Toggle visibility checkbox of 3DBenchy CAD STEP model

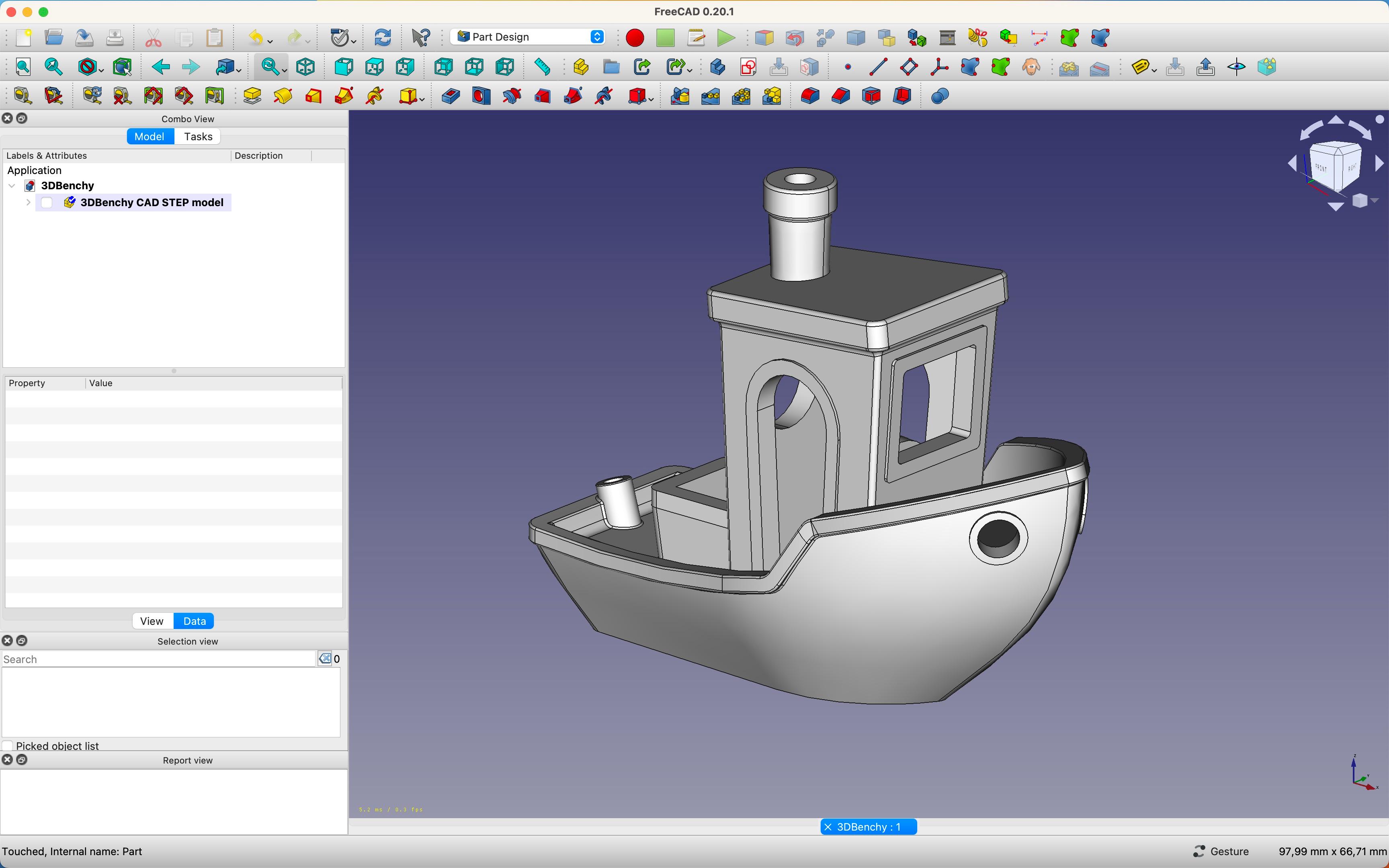point(47,203)
